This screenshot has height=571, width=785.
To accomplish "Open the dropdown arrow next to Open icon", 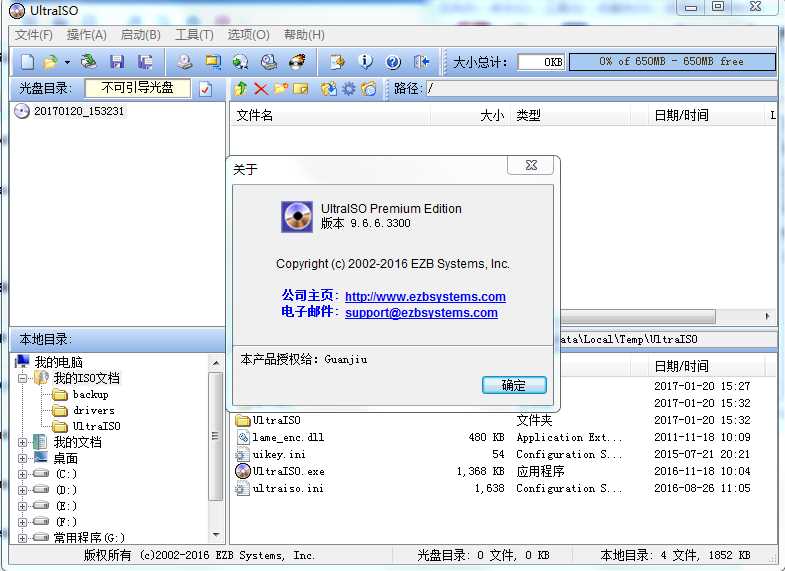I will [67, 62].
